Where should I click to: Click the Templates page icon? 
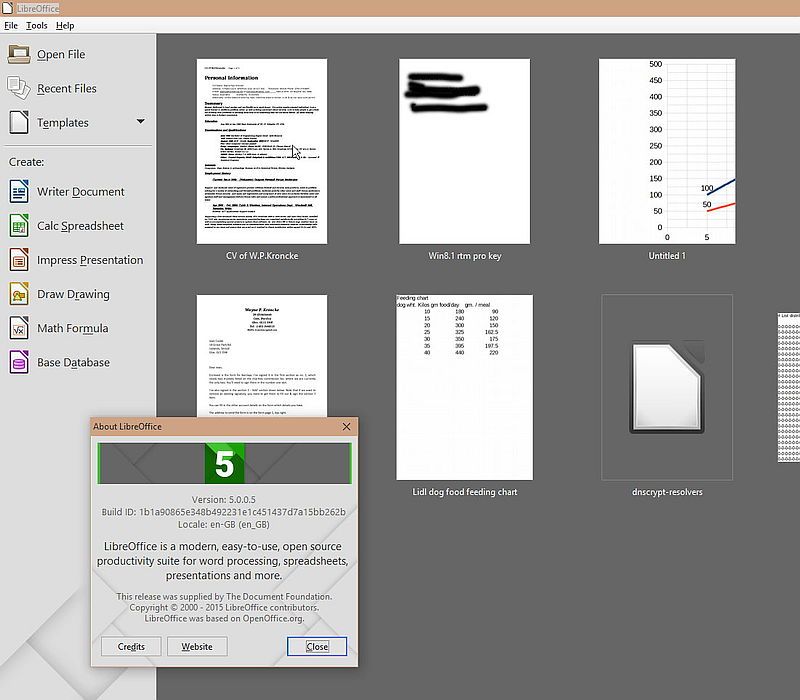(19, 122)
